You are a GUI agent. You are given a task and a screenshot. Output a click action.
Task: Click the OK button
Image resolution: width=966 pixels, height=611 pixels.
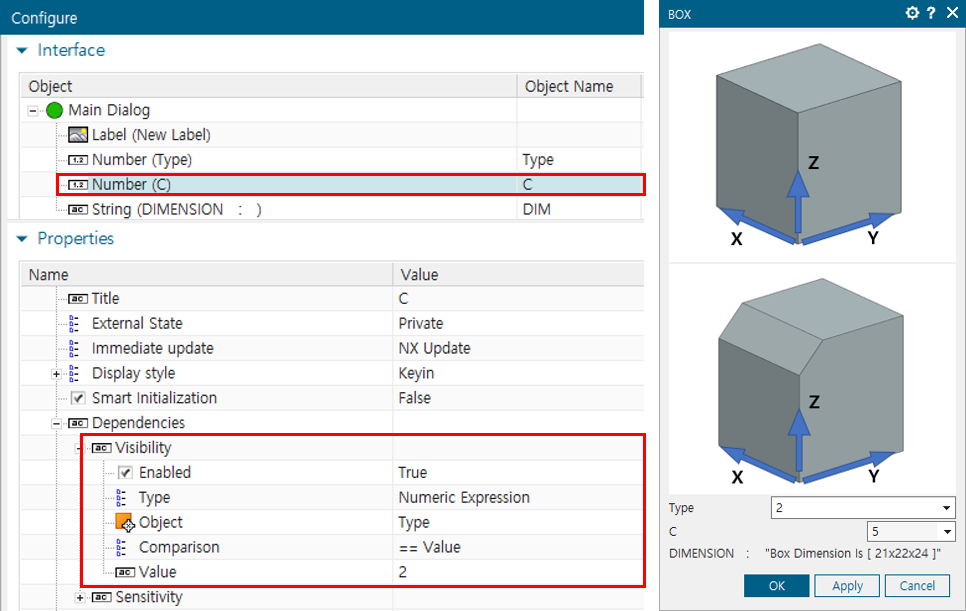(776, 586)
